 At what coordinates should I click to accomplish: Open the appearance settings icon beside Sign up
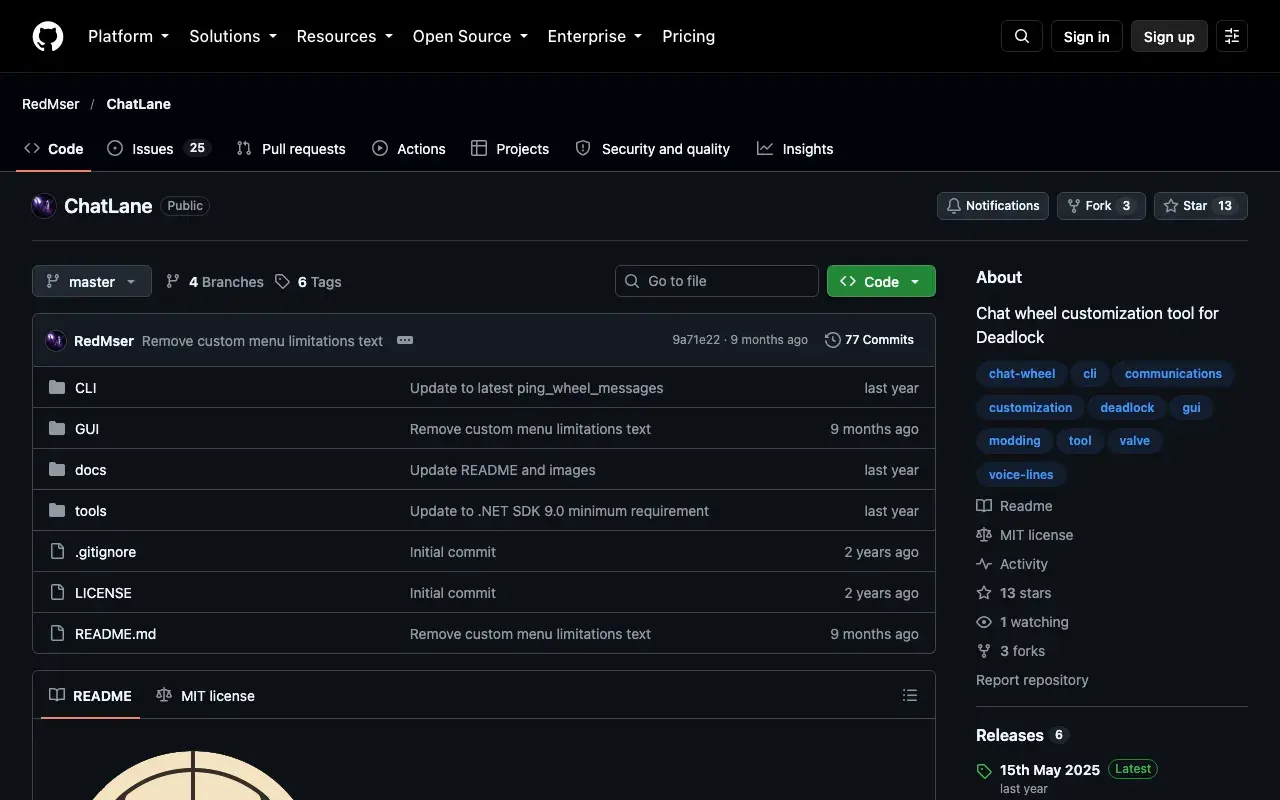(x=1232, y=36)
